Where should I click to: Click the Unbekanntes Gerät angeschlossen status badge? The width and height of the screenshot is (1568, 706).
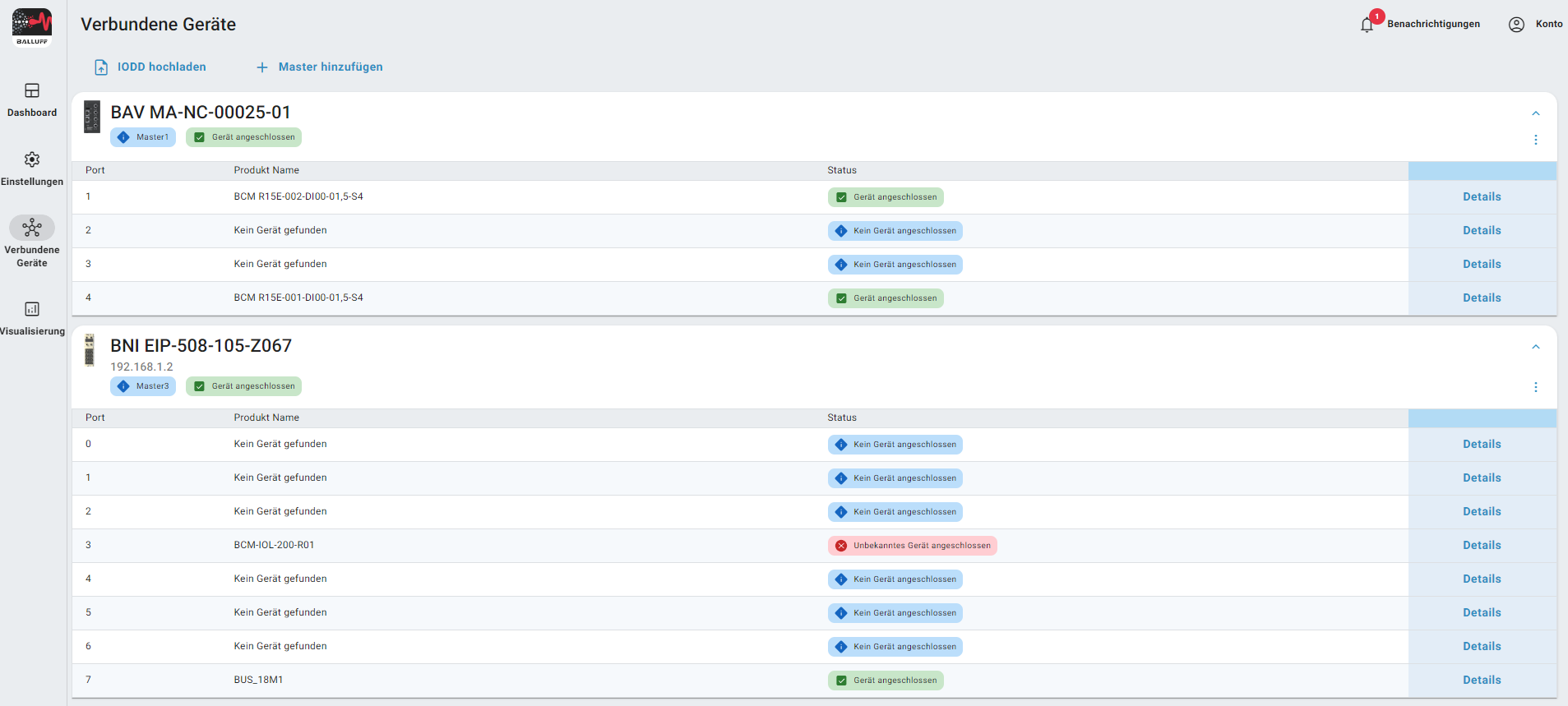(912, 546)
